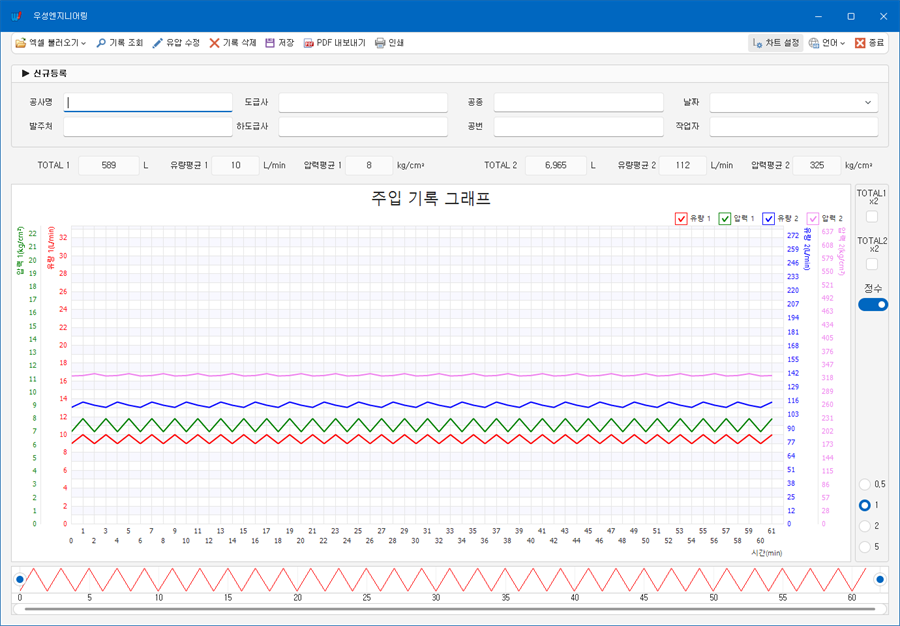Open 차트 설정 chart settings
The image size is (900, 626).
point(775,43)
